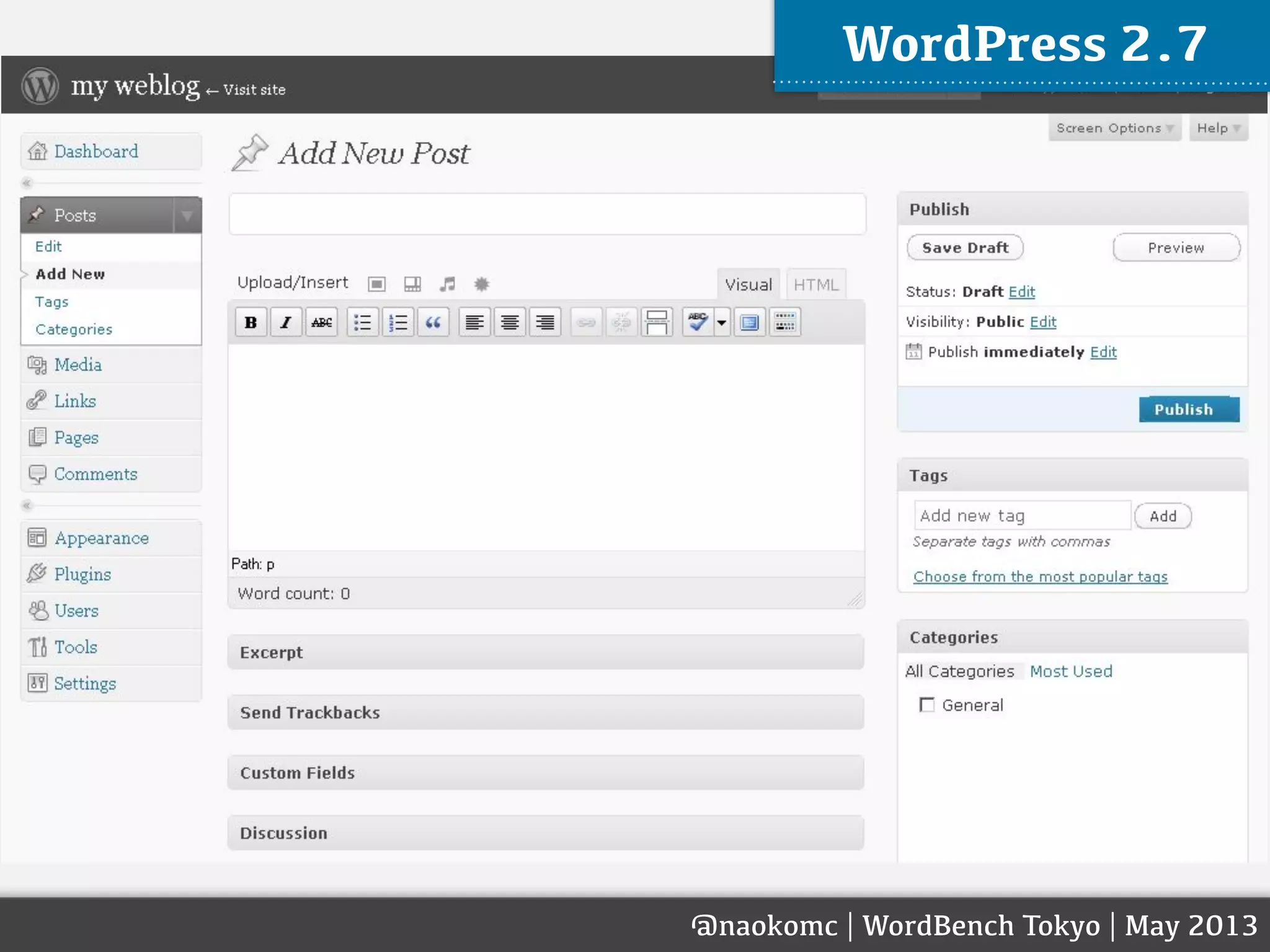The width and height of the screenshot is (1270, 952).
Task: Apply strikethrough with the ABC icon
Action: [321, 322]
